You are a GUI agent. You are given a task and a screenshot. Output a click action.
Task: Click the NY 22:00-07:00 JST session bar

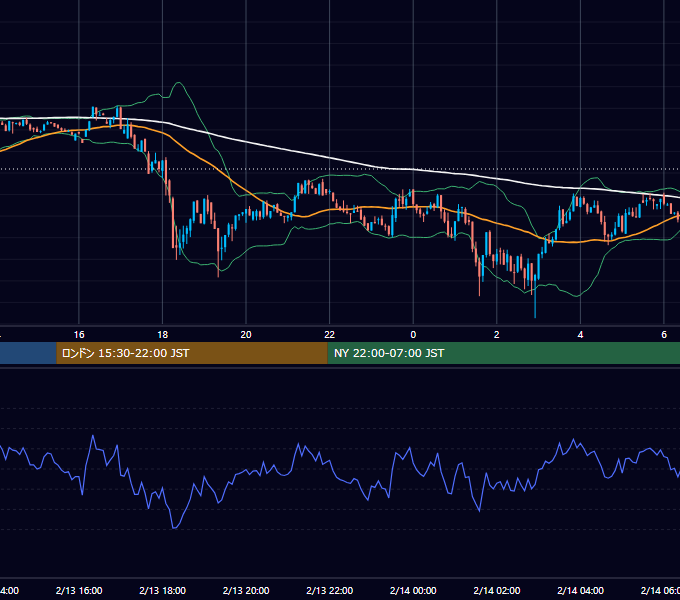503,353
